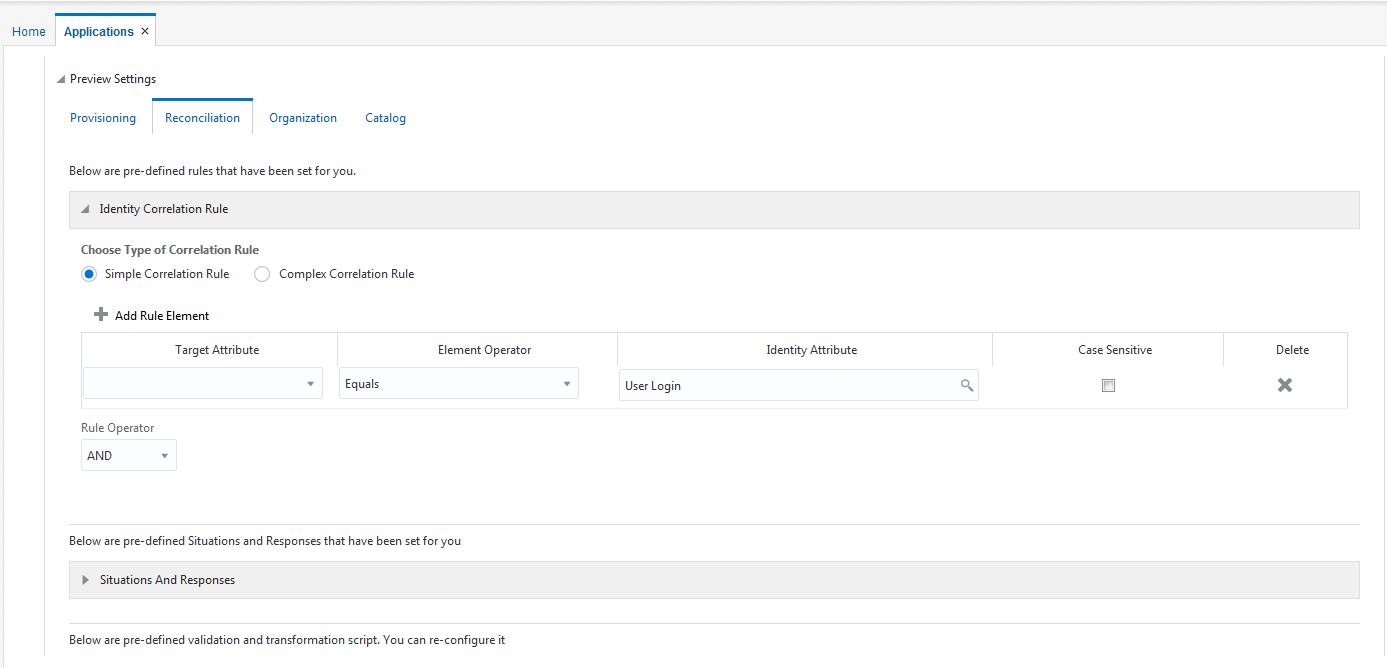Open the Organization tab
The image size is (1387, 668).
click(302, 117)
